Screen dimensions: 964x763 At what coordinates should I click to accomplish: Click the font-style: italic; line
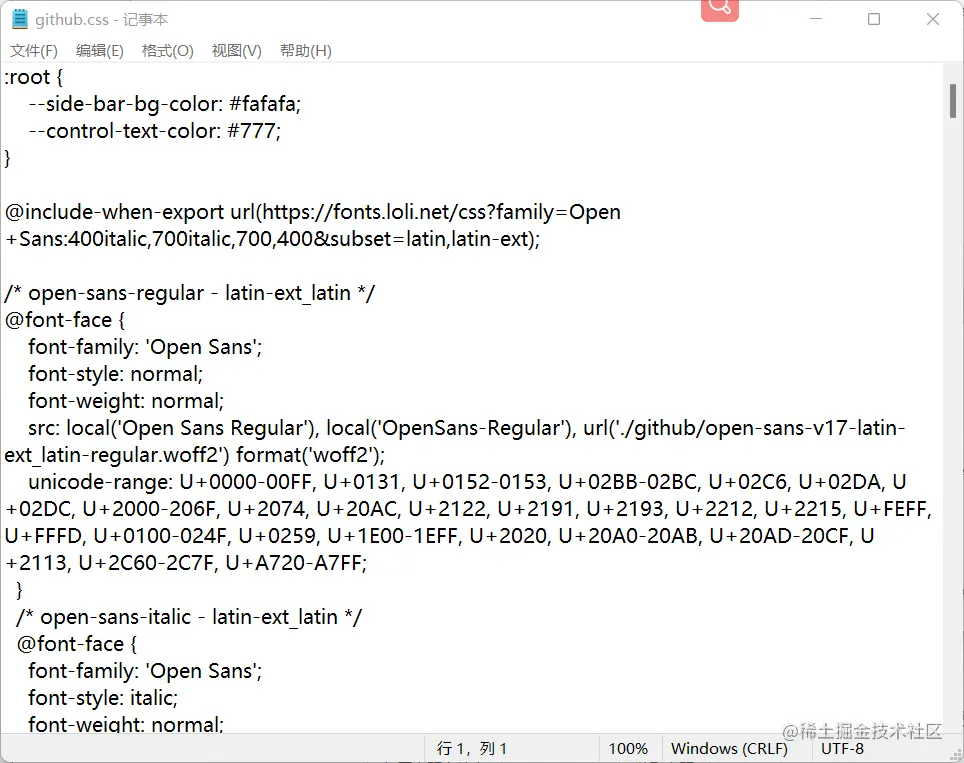(x=103, y=698)
